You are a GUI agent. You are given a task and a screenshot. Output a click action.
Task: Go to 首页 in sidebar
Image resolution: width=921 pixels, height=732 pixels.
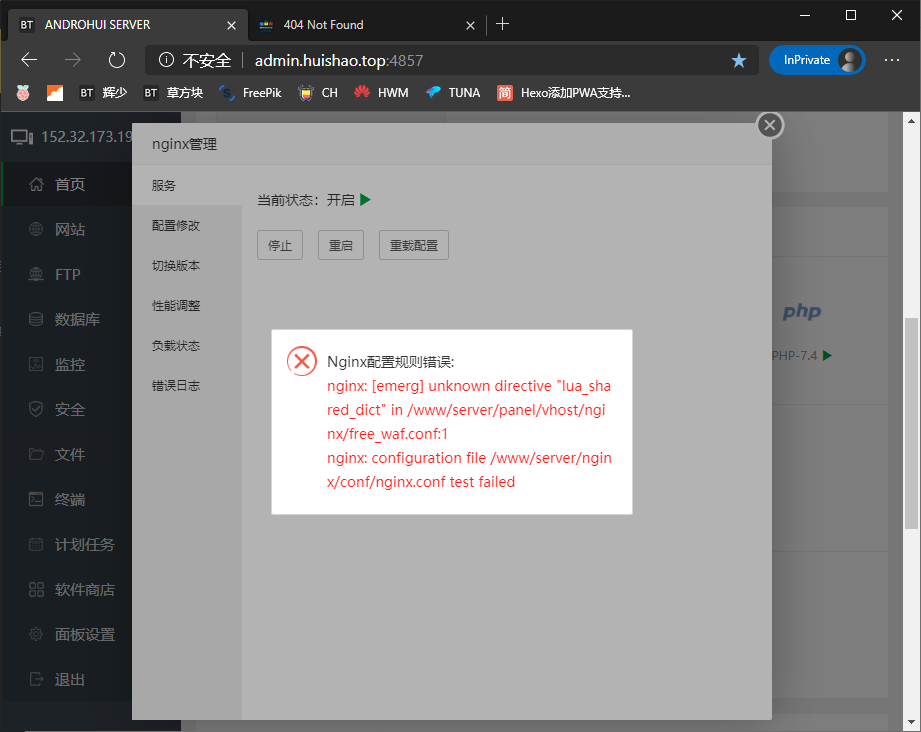click(67, 184)
